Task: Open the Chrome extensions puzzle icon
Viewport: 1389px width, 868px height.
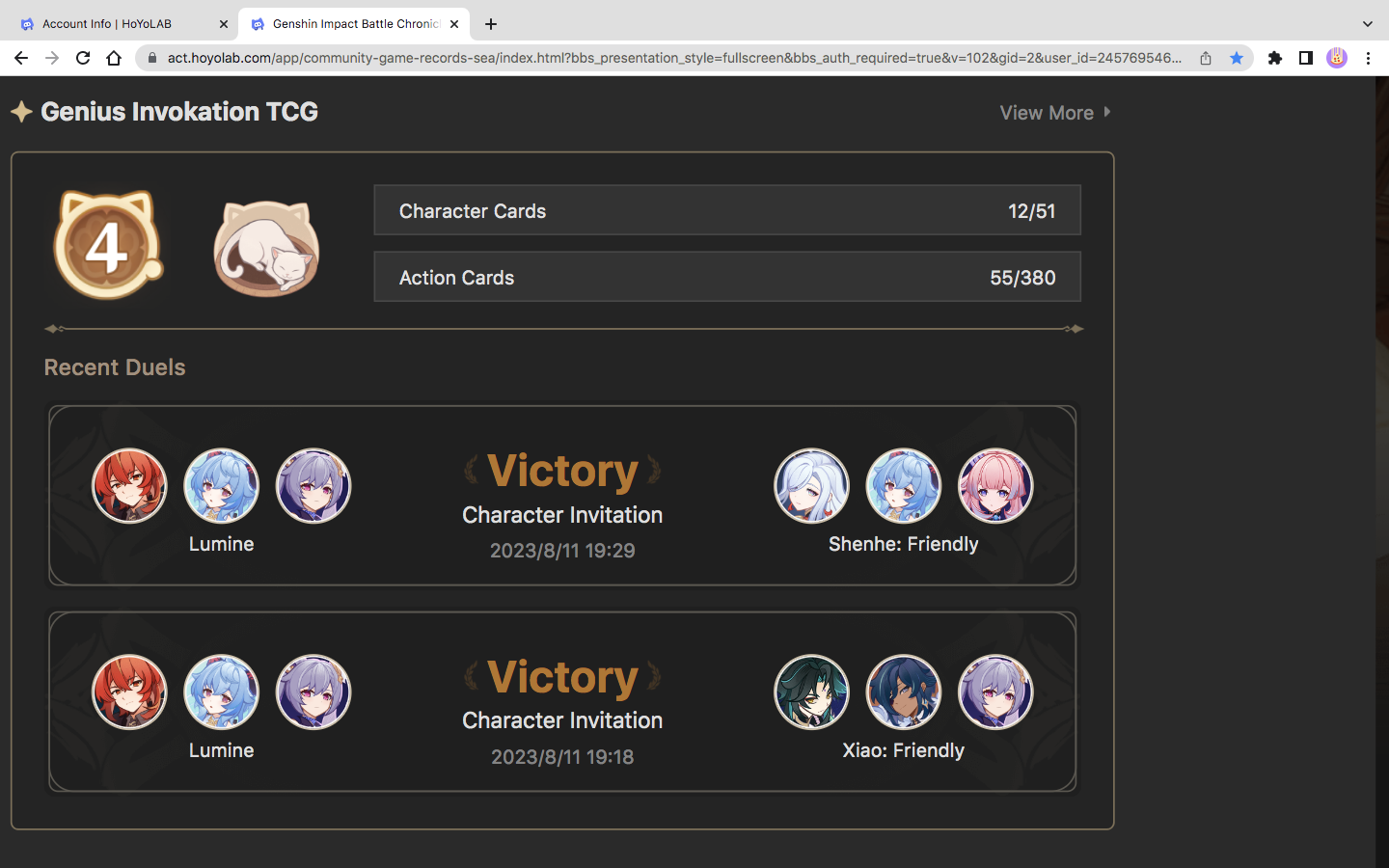Action: tap(1275, 58)
